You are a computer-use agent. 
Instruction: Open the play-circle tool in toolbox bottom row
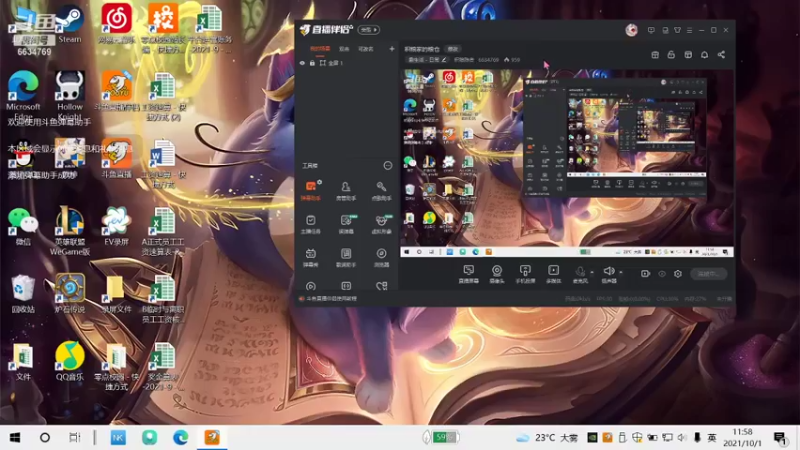(x=310, y=287)
